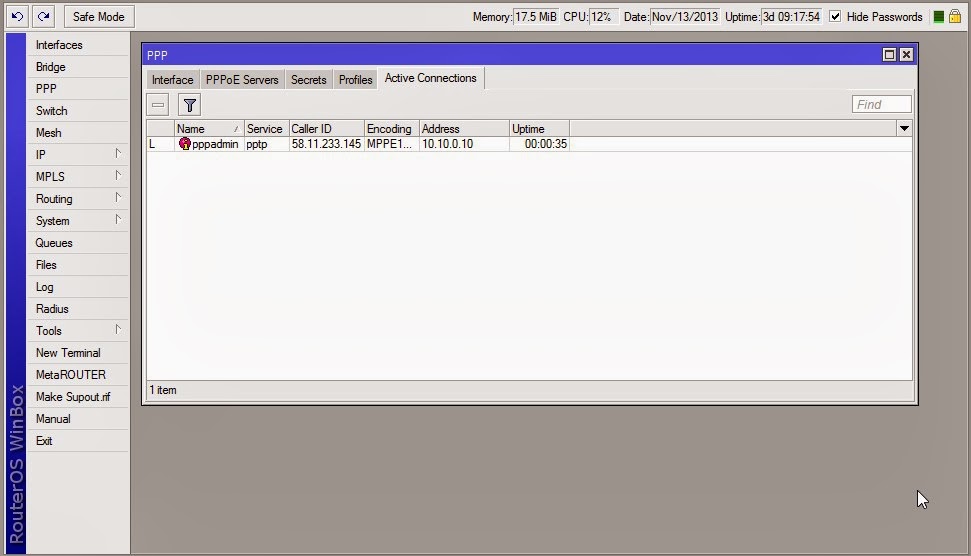
Task: Sort by the Service column header
Action: pyautogui.click(x=266, y=129)
